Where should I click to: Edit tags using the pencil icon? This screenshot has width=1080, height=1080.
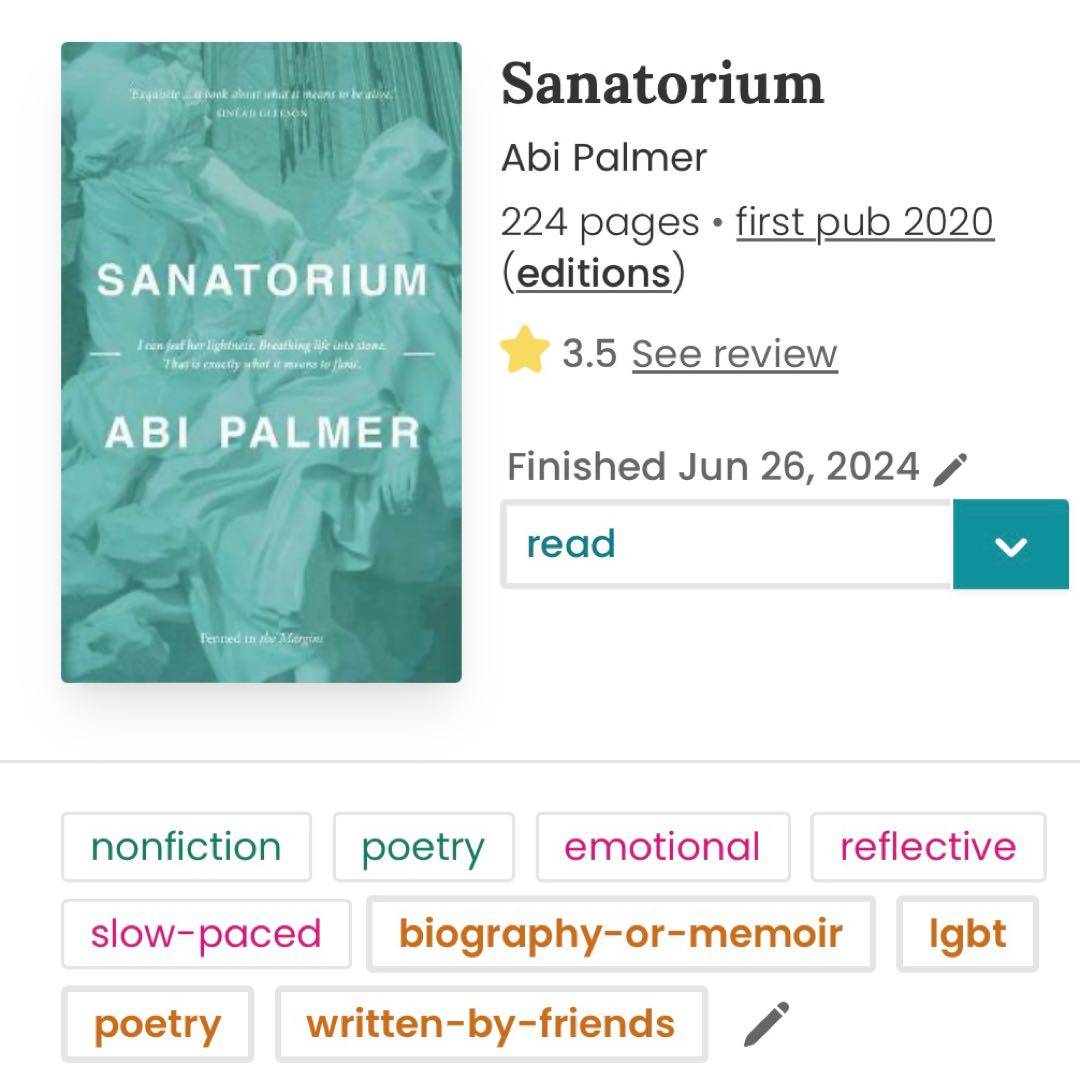pyautogui.click(x=767, y=1024)
